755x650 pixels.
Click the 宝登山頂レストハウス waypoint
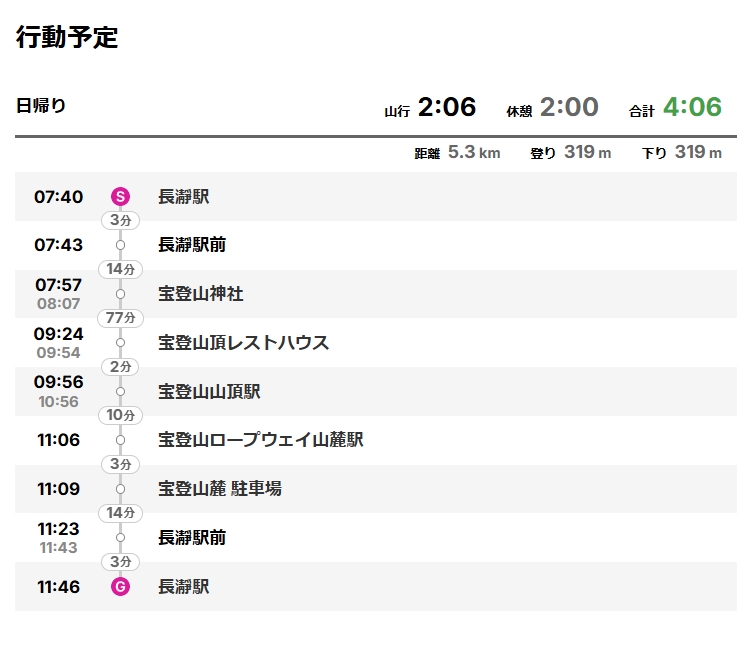pos(243,343)
